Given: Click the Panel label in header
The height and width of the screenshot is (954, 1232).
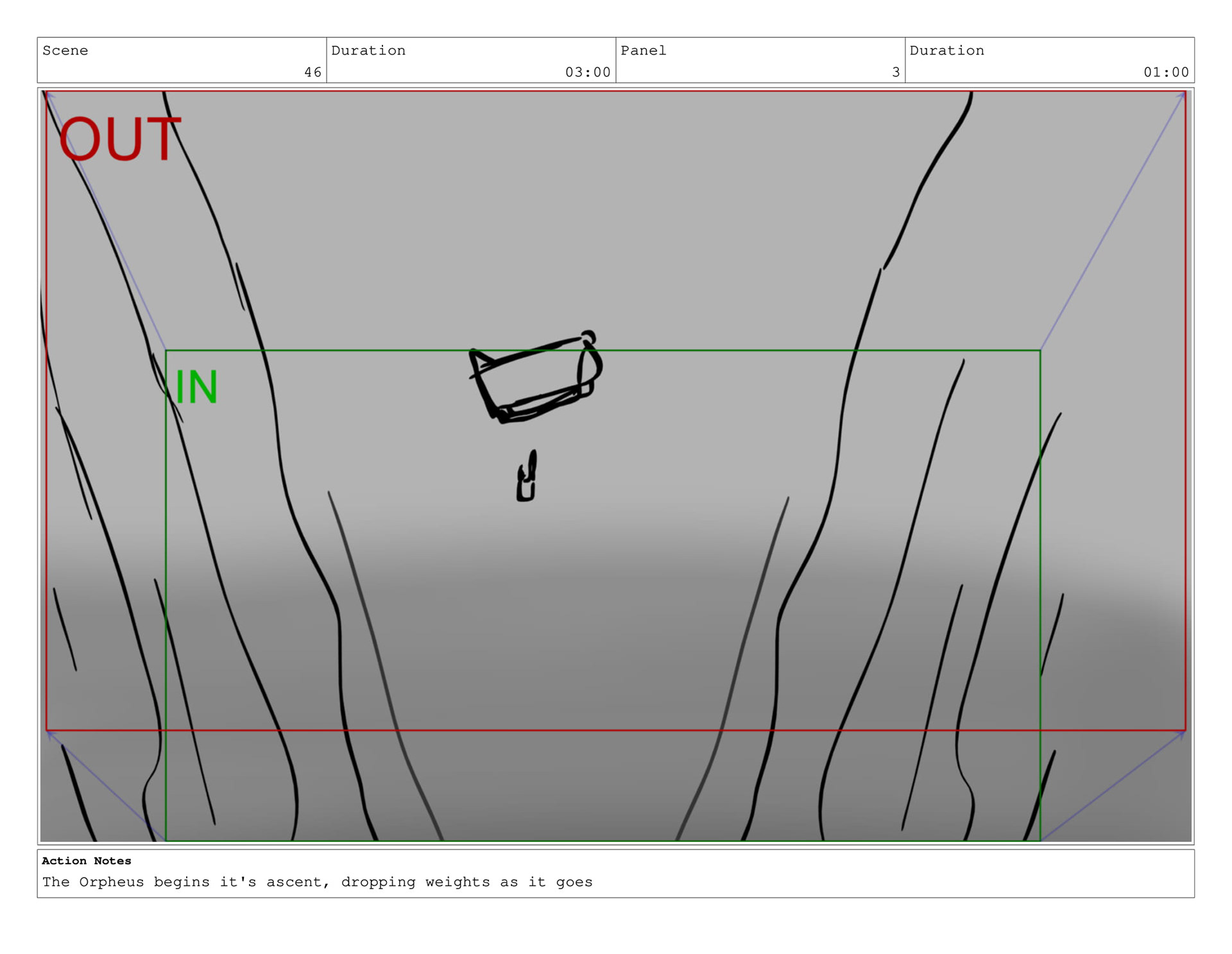Looking at the screenshot, I should 643,51.
